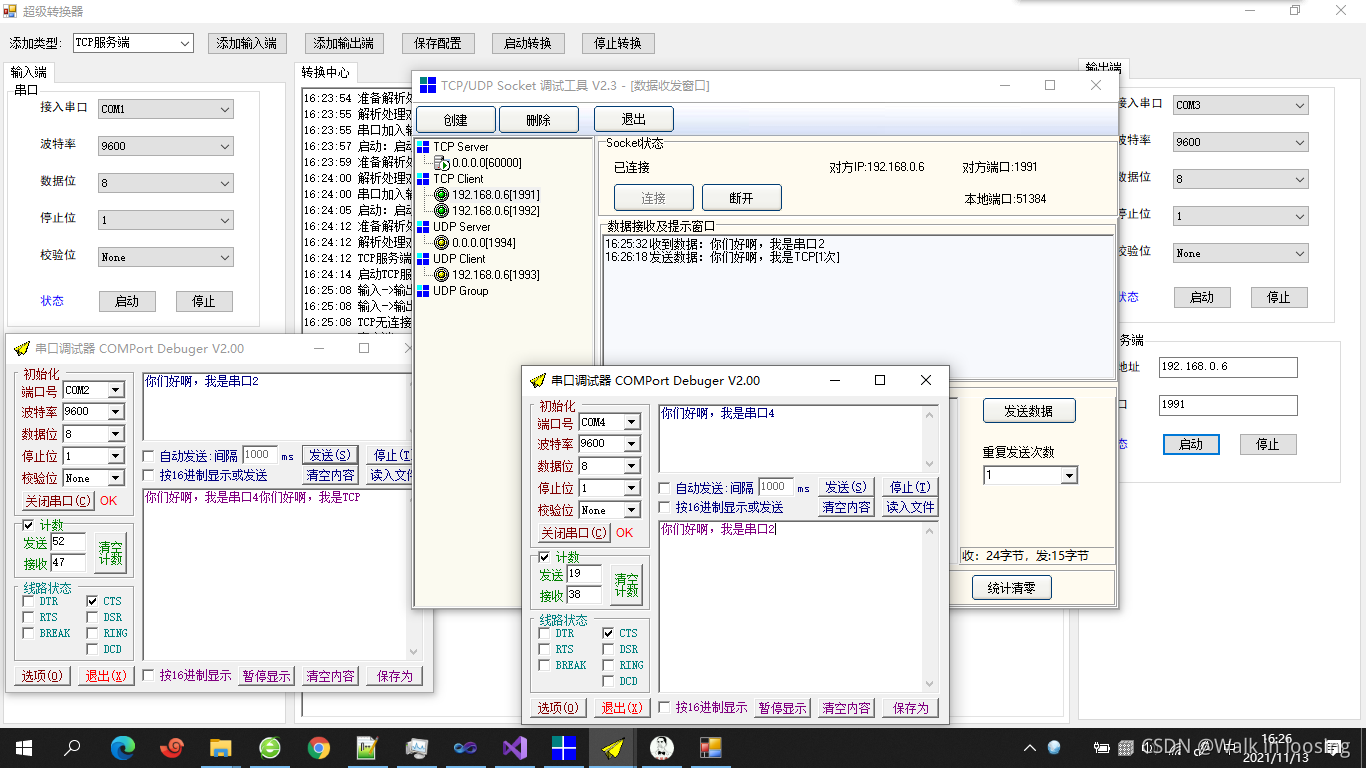Click 清空计数 in the COM2 debugger

[111, 553]
